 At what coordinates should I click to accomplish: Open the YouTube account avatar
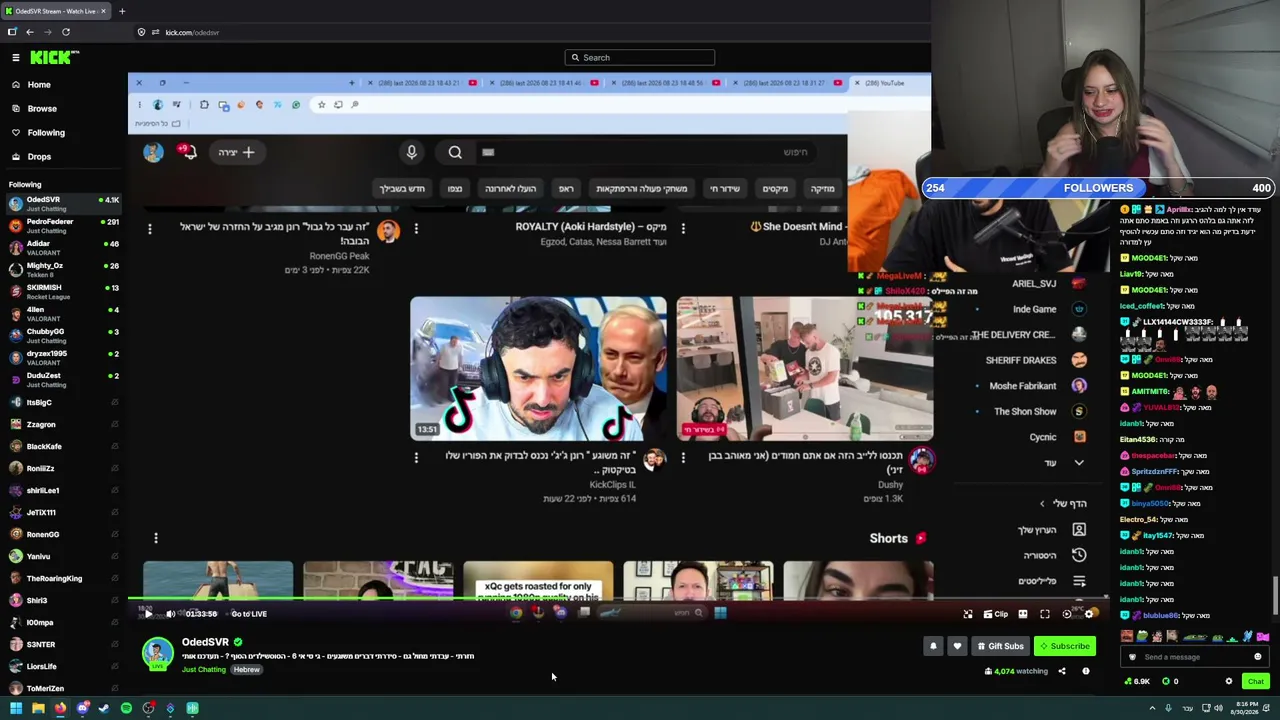(153, 152)
